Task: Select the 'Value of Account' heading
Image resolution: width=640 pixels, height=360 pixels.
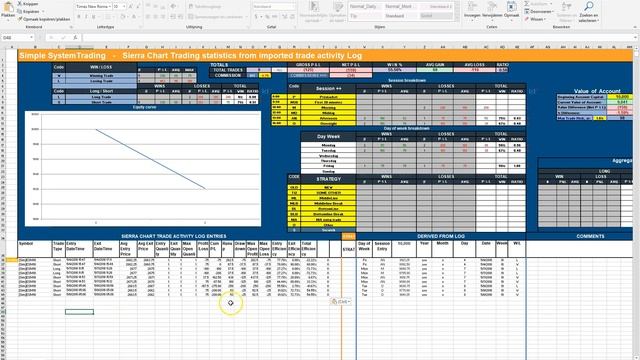Action: pyautogui.click(x=597, y=91)
